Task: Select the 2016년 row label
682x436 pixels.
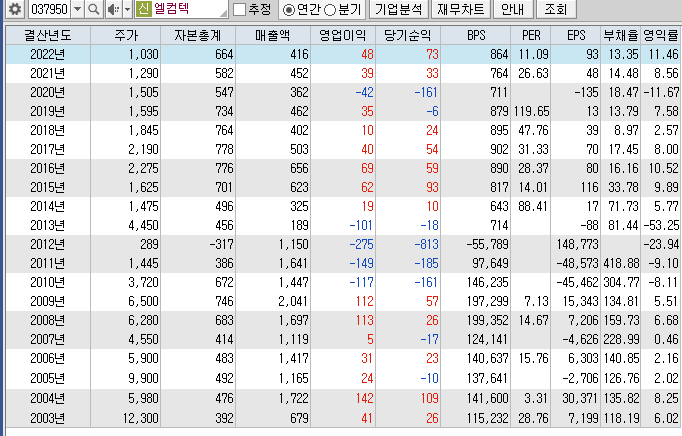Action: pos(47,168)
